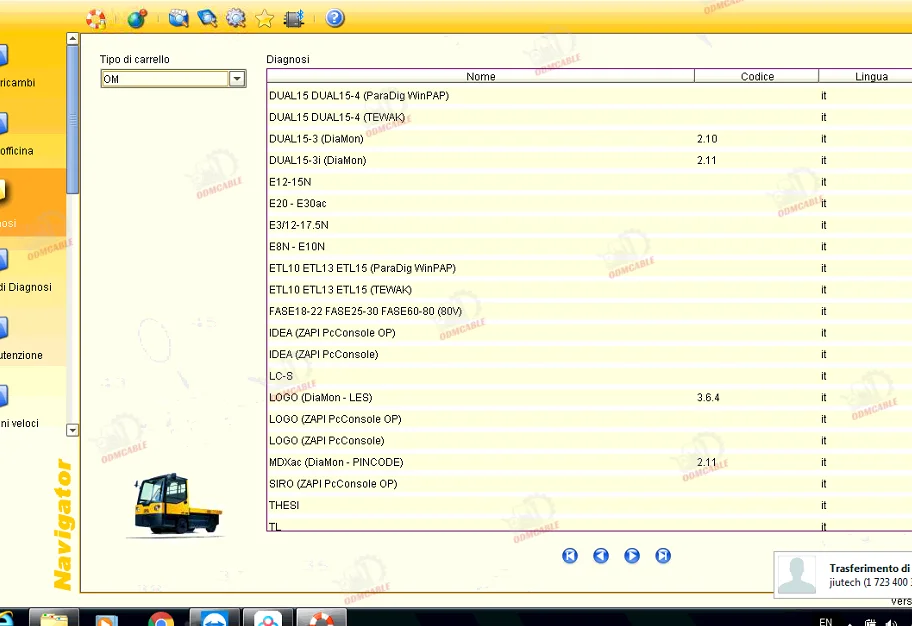Screen dimensions: 912x626
Task: Click the lifebuoy icon in the toolbar
Action: pyautogui.click(x=96, y=18)
